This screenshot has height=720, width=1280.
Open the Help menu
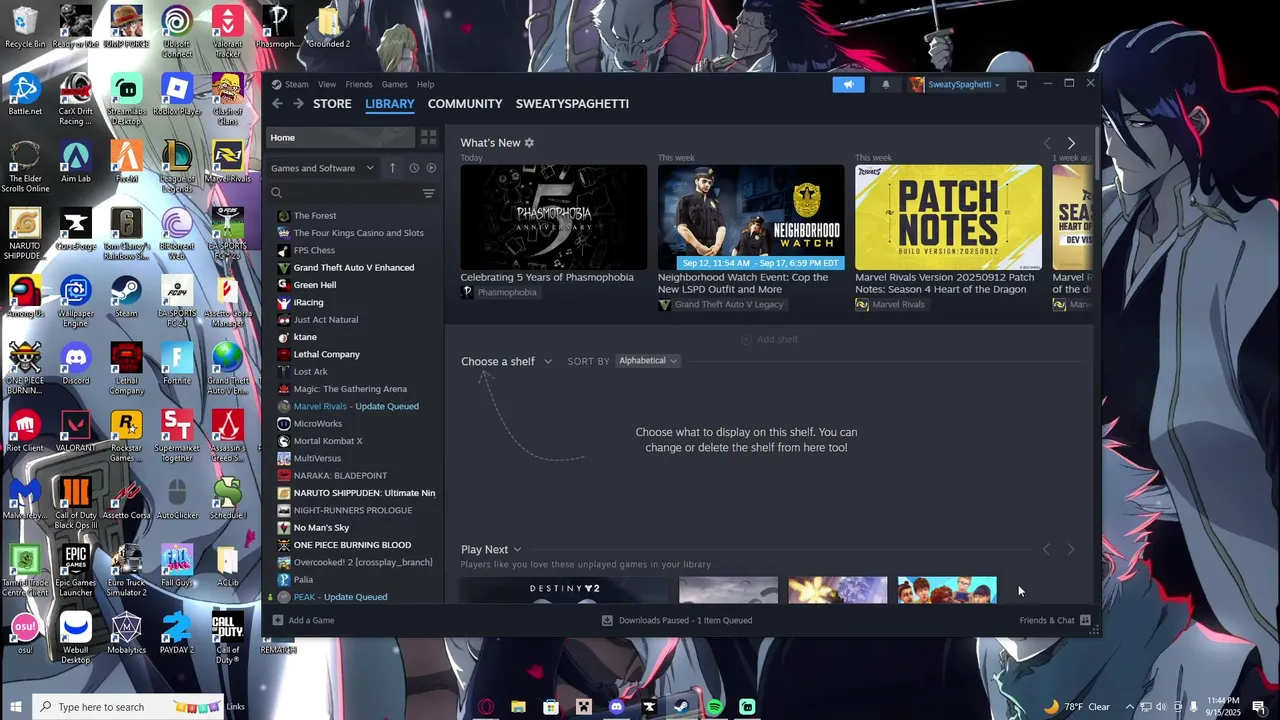pos(425,84)
